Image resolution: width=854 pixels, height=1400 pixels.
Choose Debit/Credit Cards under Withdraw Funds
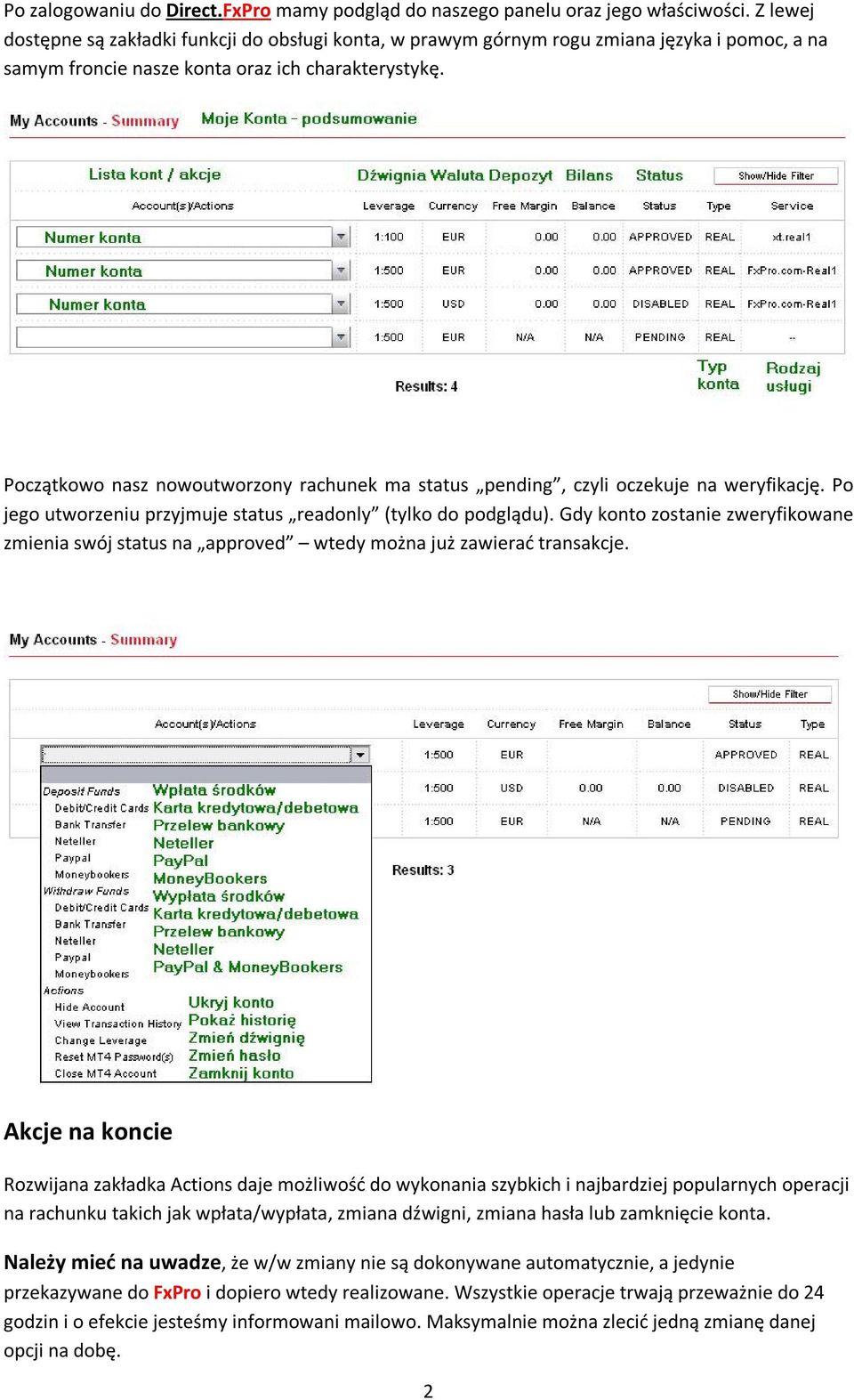pos(101,908)
